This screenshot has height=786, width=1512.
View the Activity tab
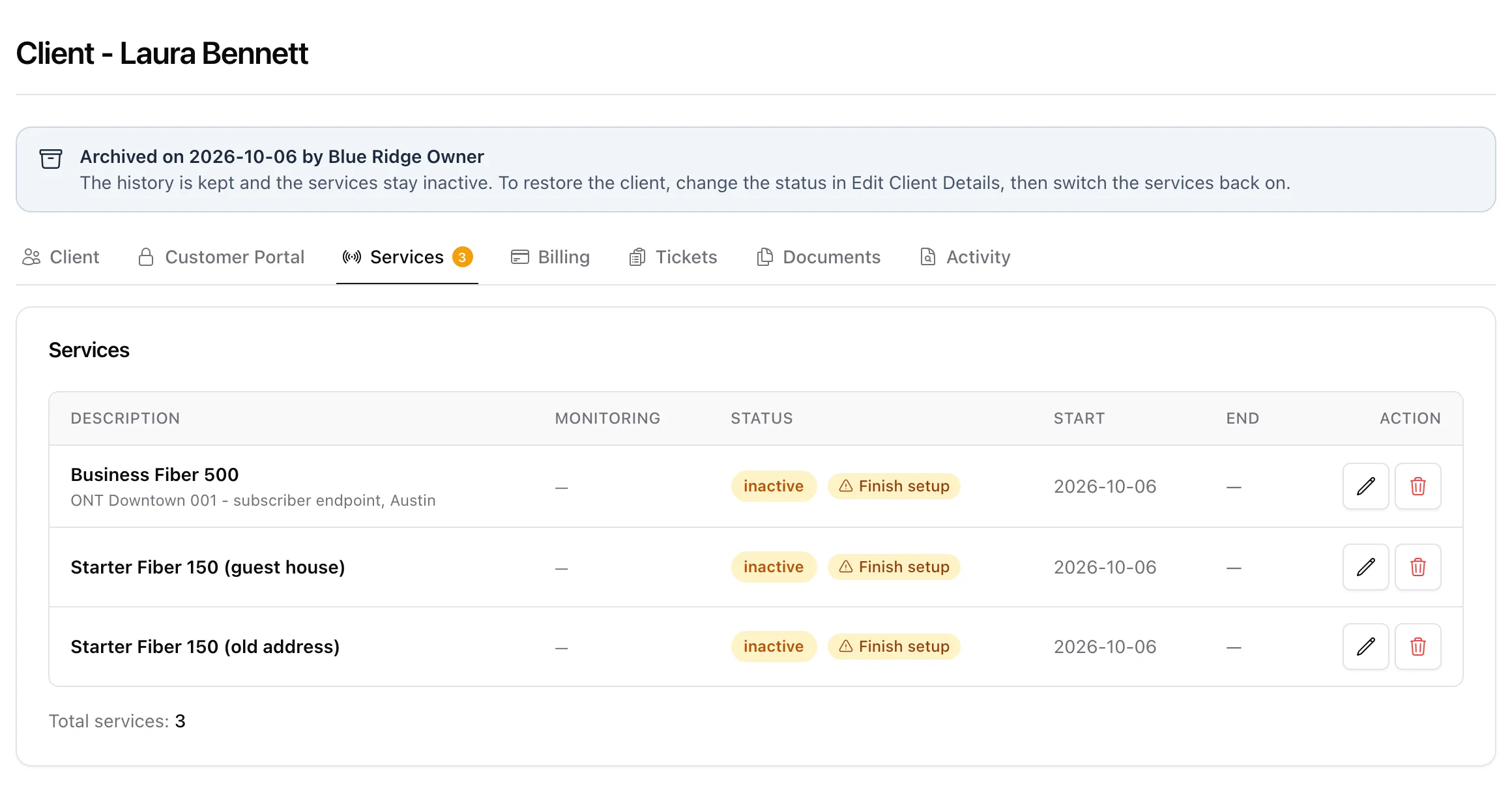(965, 257)
